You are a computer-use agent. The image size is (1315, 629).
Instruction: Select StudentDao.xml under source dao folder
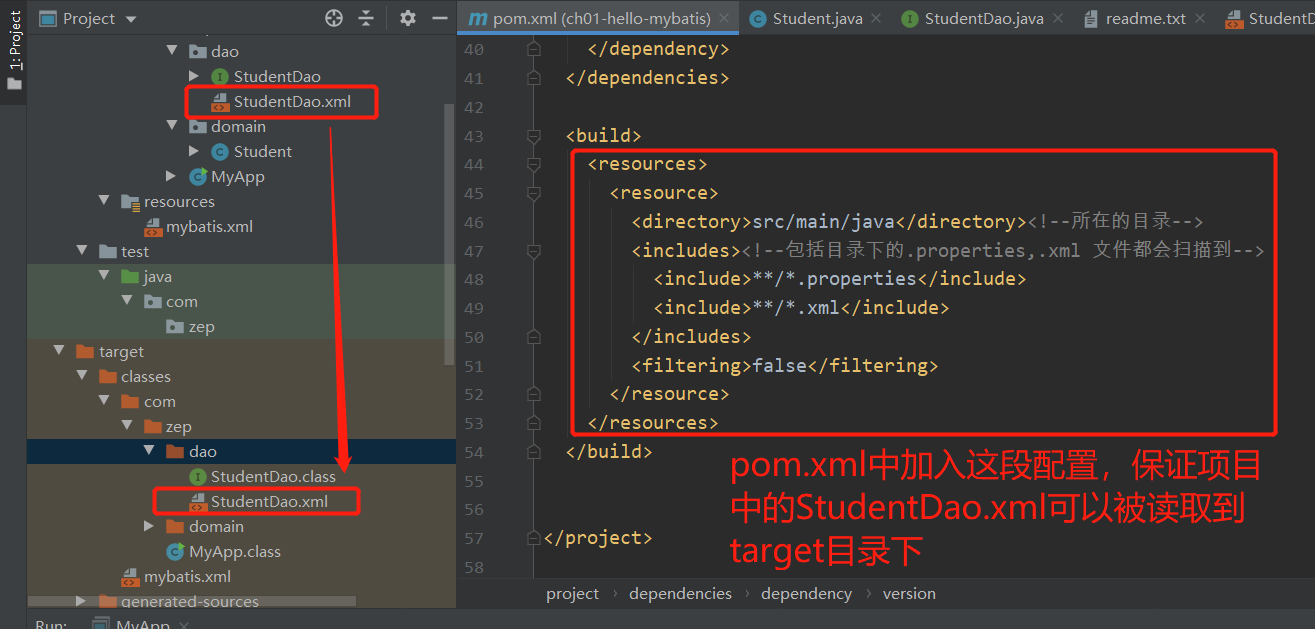[292, 102]
